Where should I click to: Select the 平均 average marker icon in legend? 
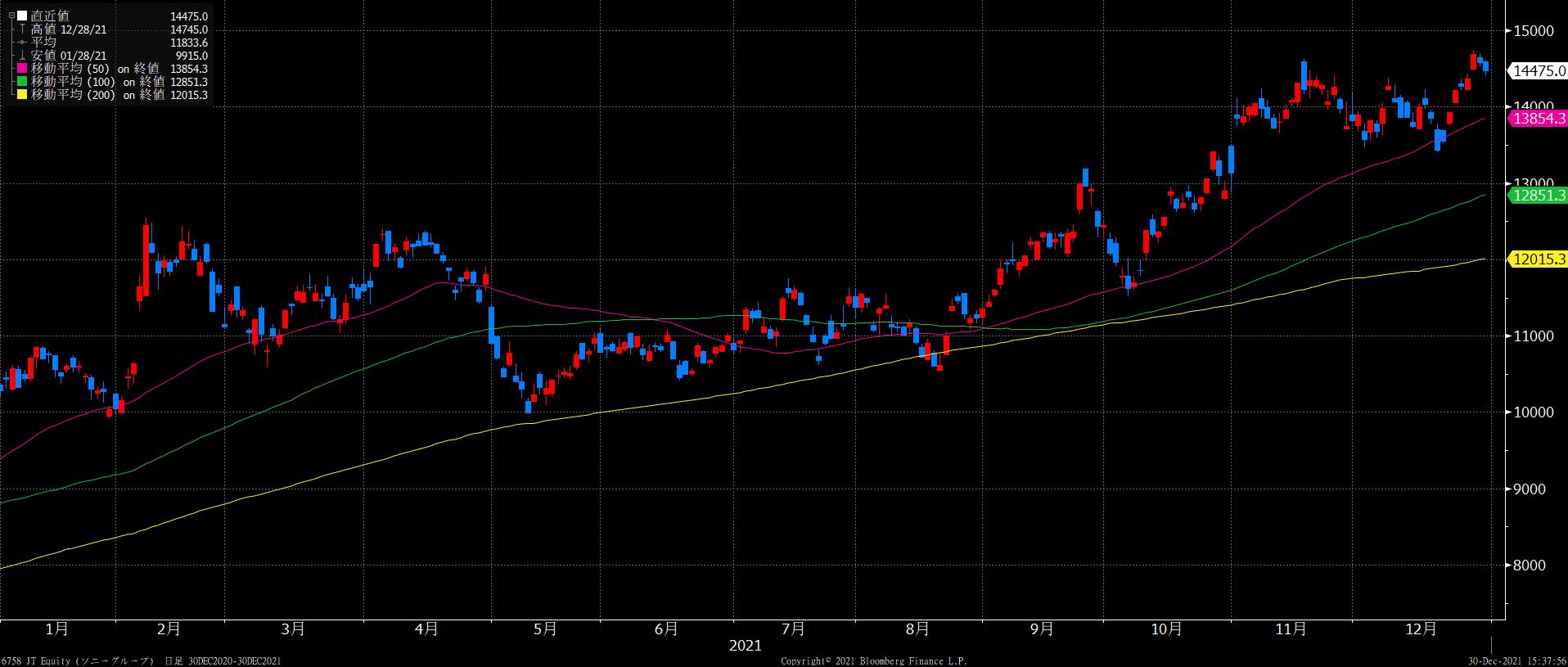pyautogui.click(x=22, y=43)
